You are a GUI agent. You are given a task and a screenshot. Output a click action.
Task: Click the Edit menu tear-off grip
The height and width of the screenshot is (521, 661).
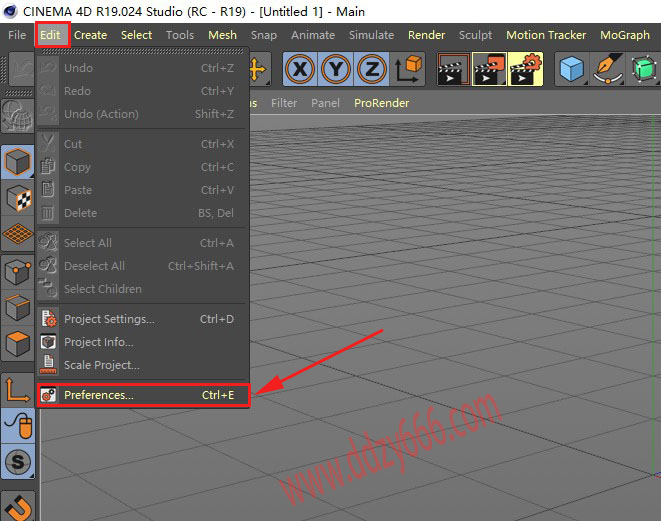pos(142,51)
